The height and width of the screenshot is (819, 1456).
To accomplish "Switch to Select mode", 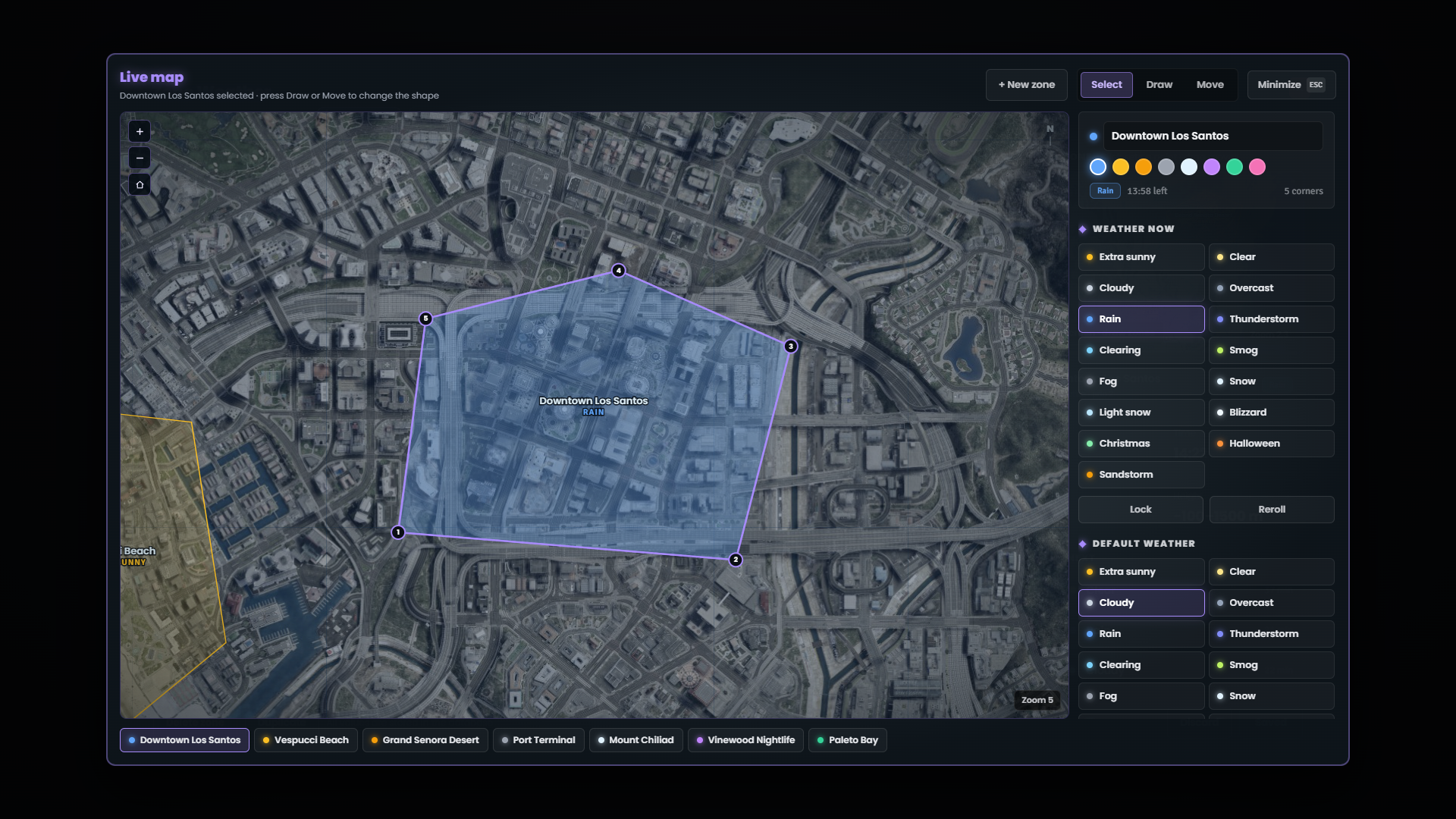I will tap(1106, 85).
